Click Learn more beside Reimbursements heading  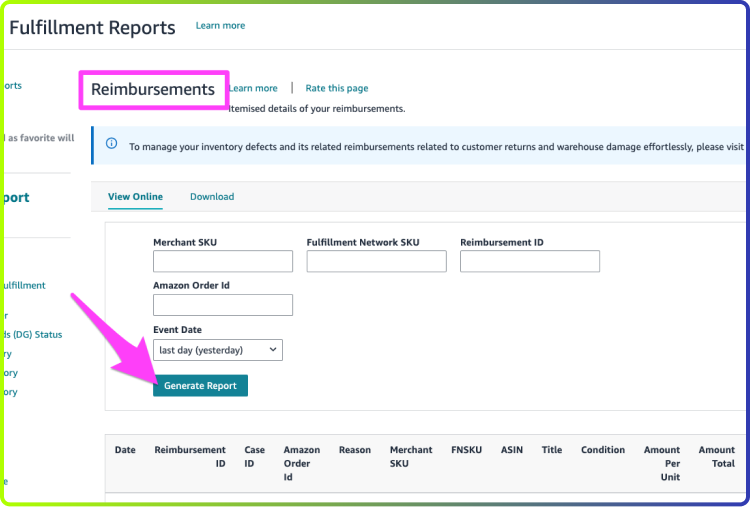click(x=253, y=88)
